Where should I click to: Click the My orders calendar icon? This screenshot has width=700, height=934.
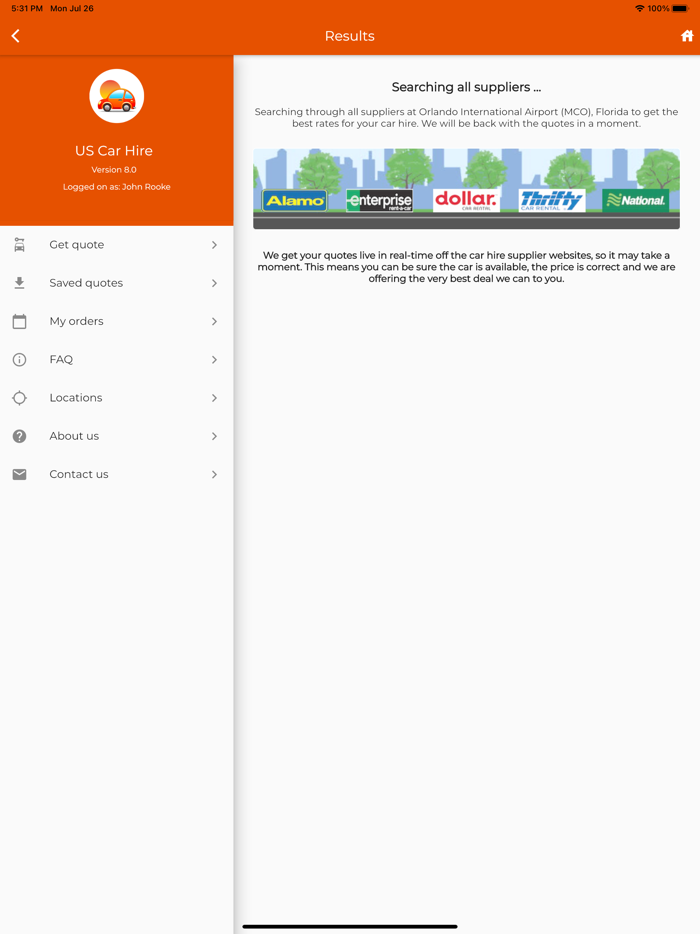click(20, 321)
